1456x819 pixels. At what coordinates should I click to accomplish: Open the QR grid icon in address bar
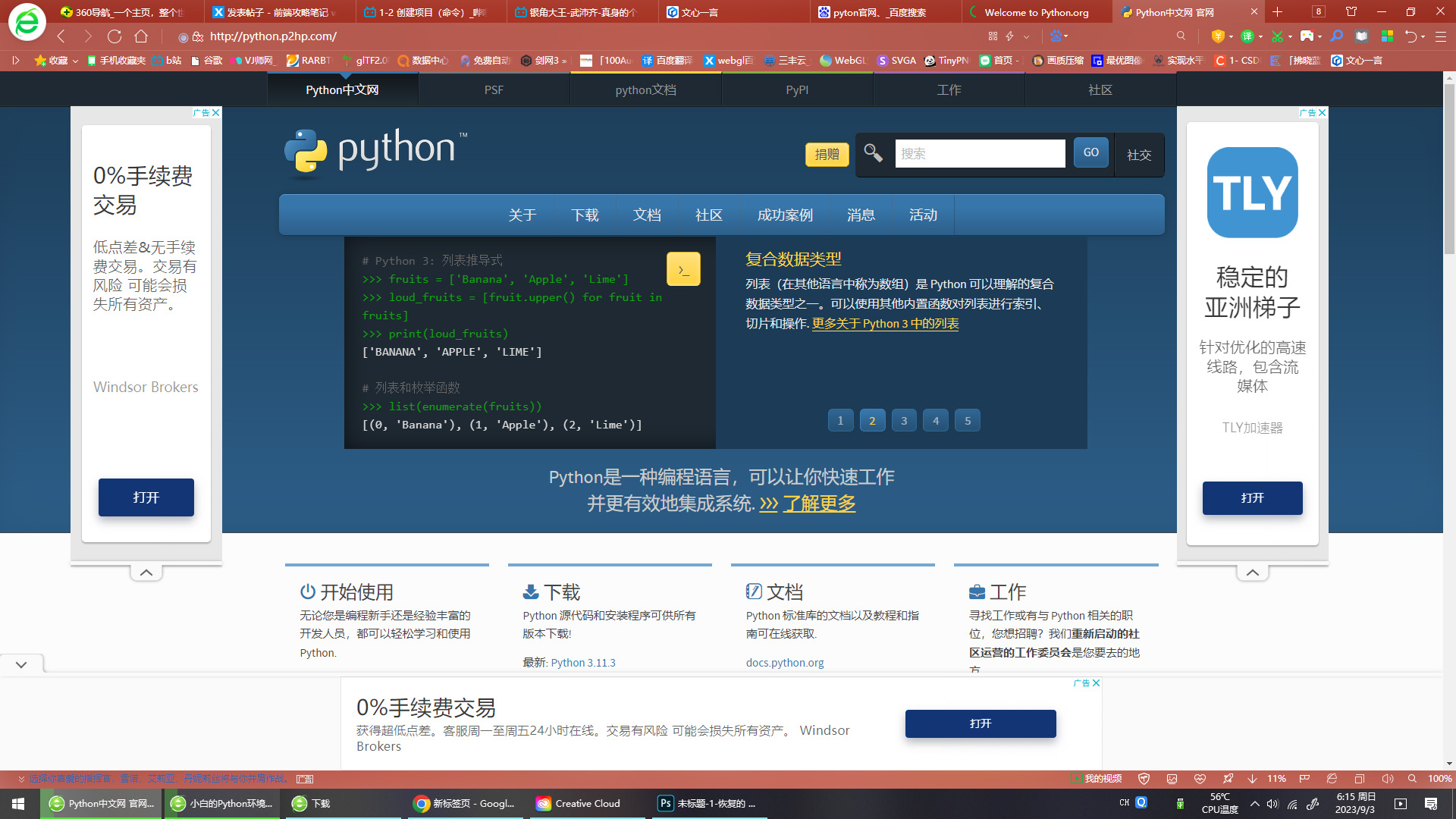point(993,36)
